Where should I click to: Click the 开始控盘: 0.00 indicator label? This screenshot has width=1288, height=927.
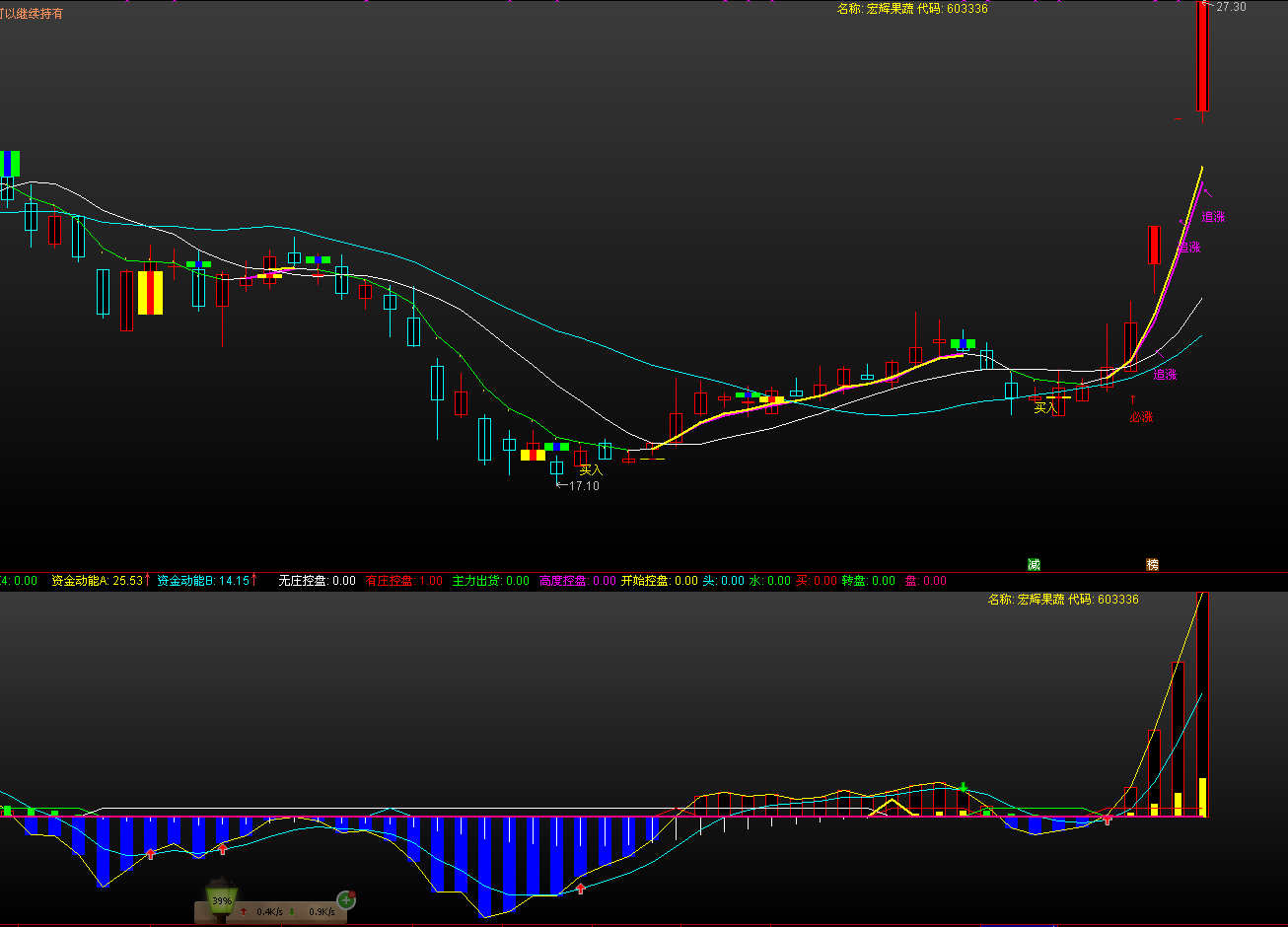tap(659, 581)
